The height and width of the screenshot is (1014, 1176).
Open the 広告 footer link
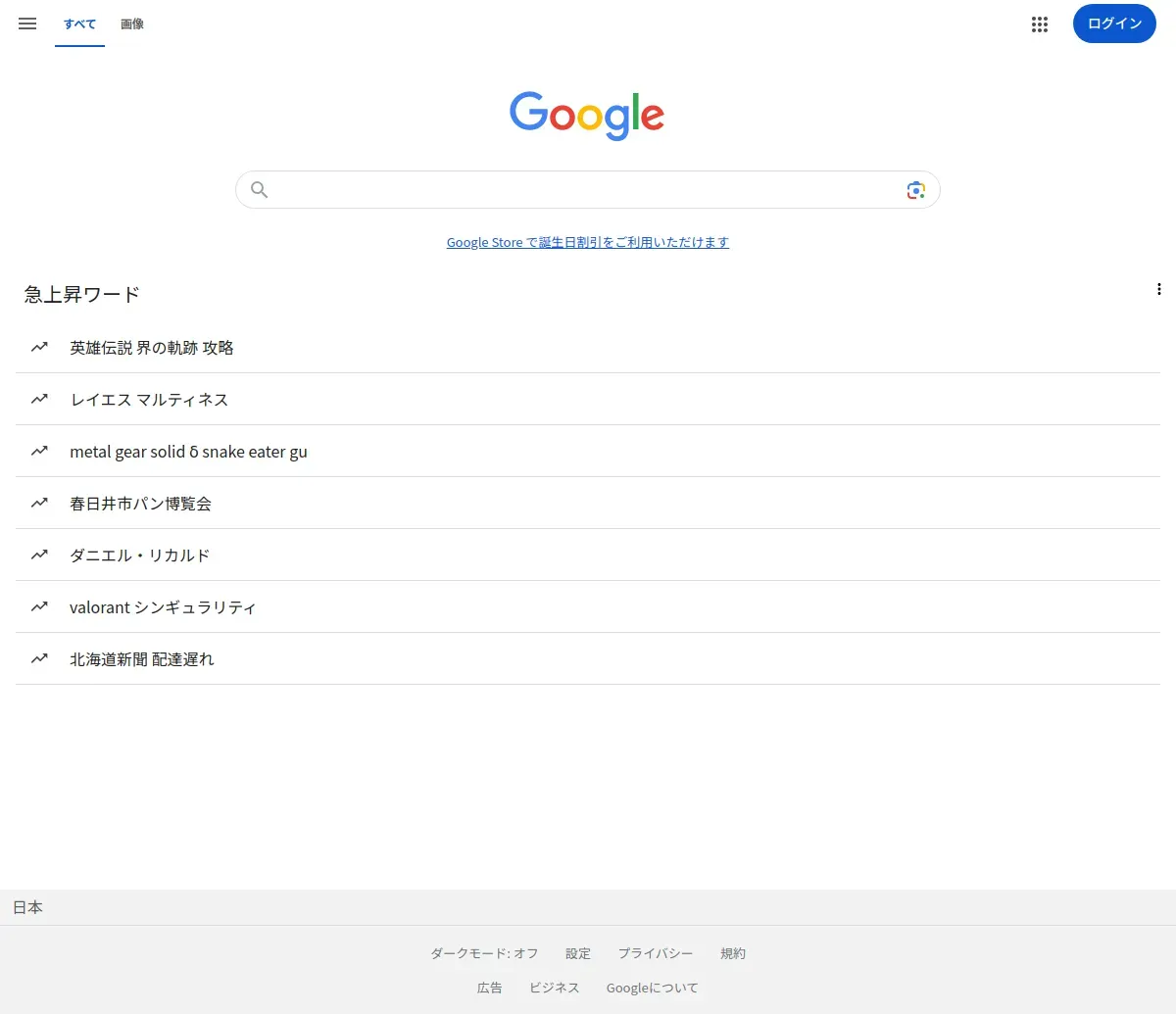[490, 988]
